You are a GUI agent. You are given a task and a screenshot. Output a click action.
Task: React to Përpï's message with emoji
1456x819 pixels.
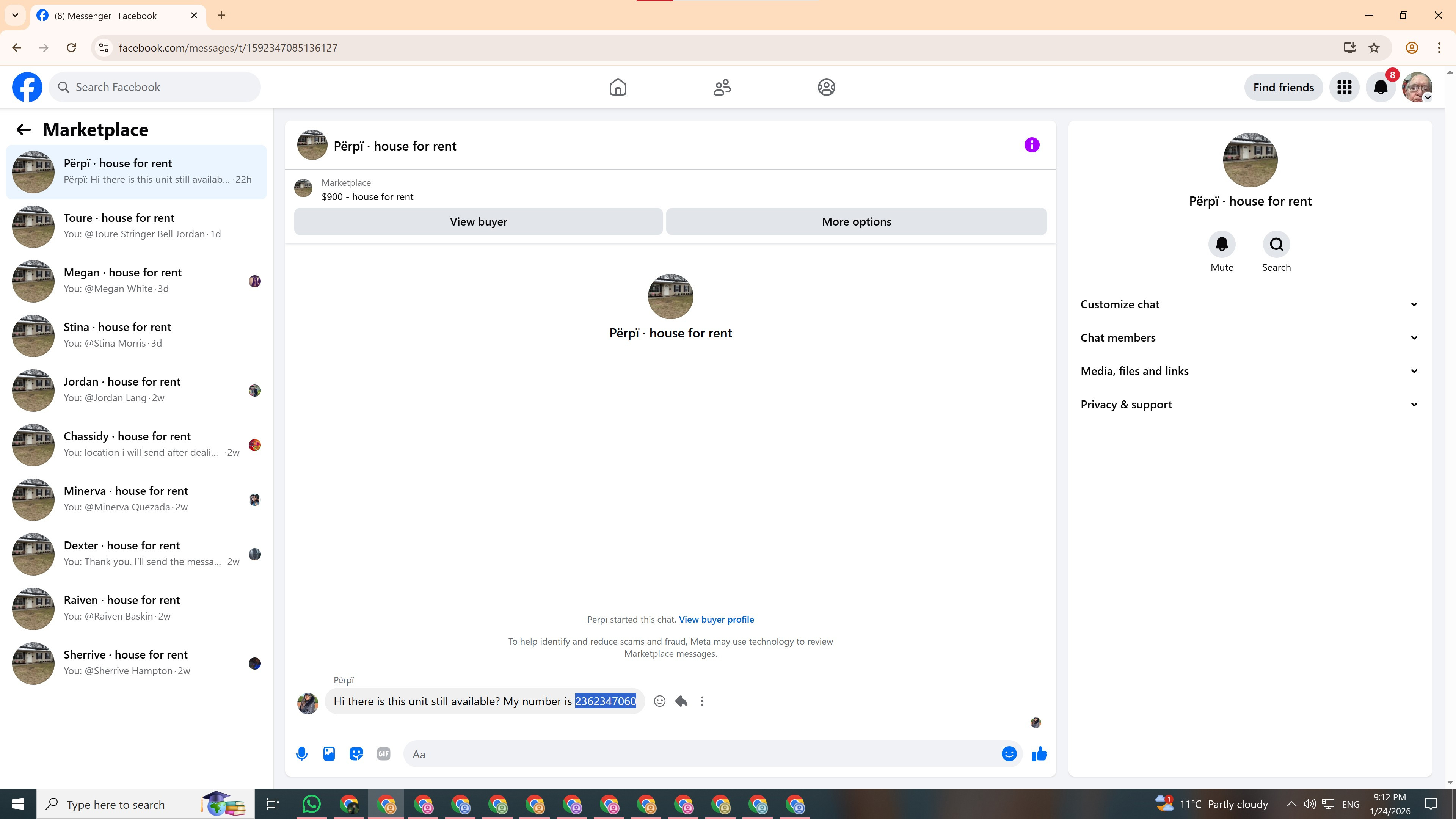tap(659, 701)
